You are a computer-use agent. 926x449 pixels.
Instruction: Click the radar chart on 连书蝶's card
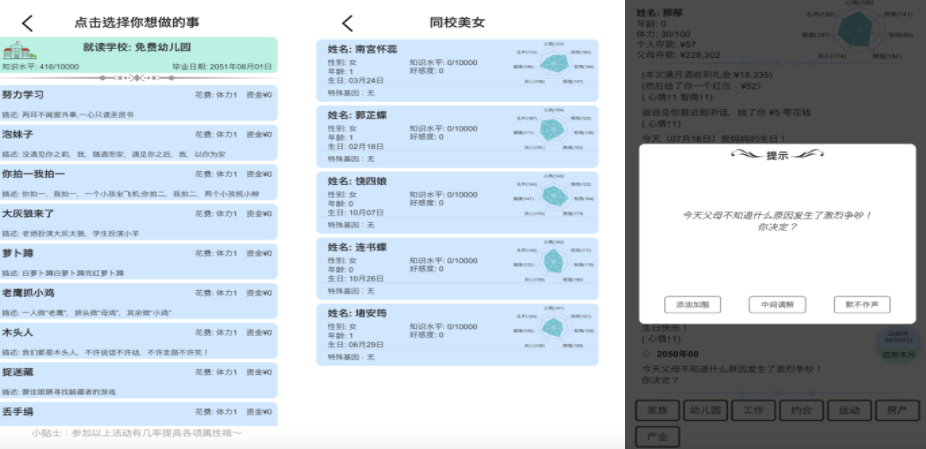(x=554, y=262)
